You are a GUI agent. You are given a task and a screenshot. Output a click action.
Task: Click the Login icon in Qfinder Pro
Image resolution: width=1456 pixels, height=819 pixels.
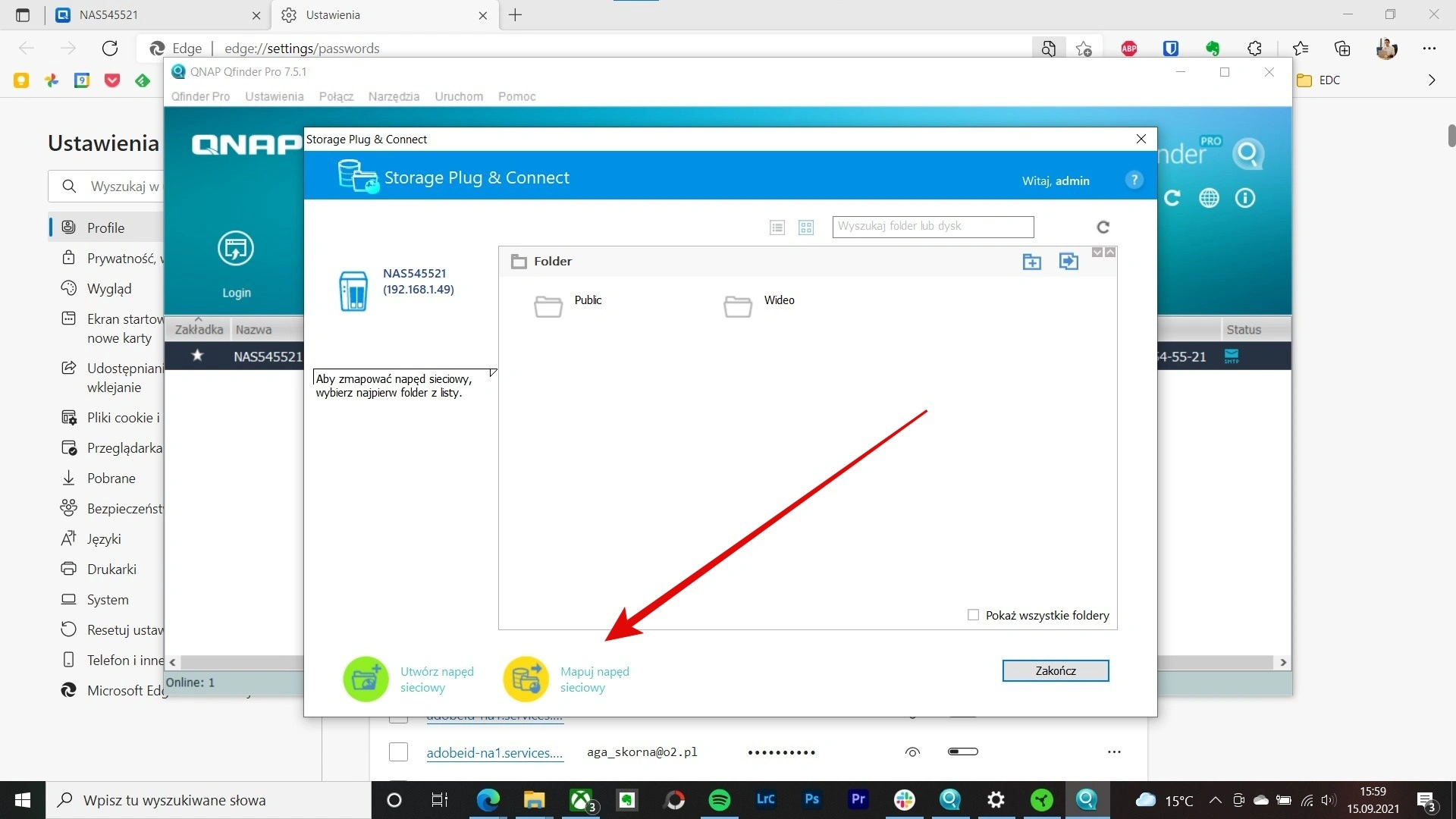[x=236, y=249]
